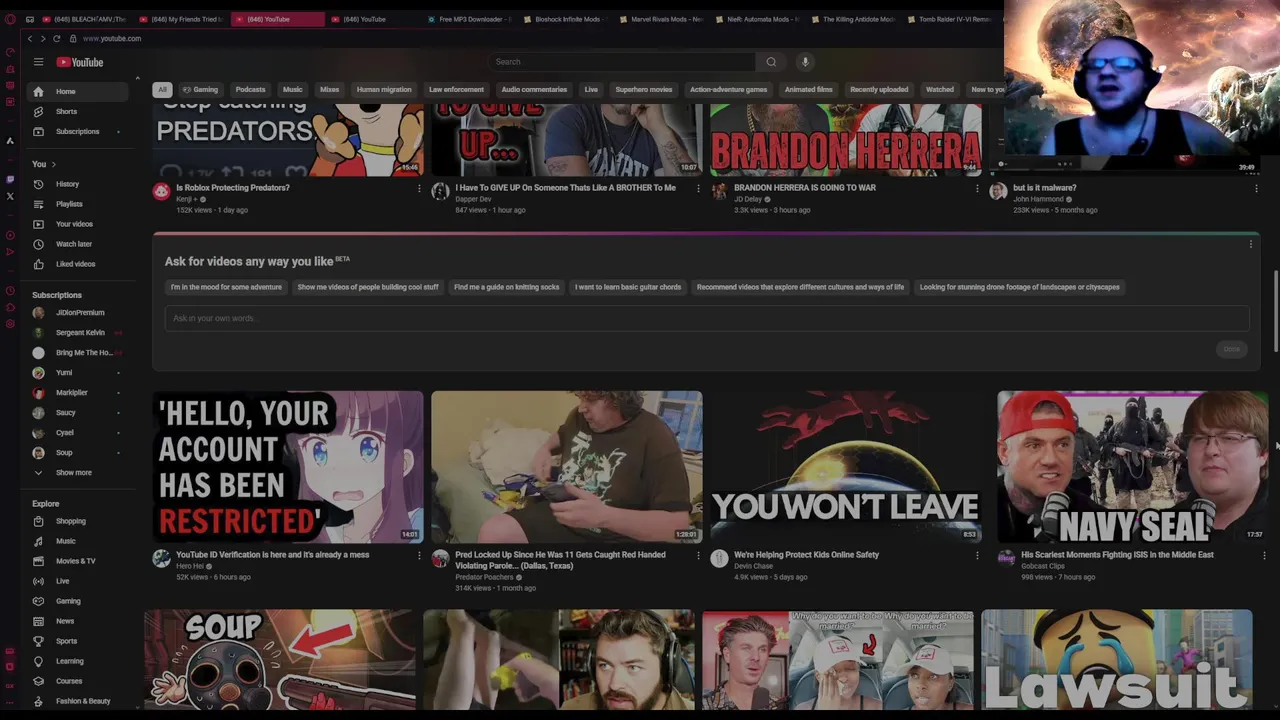1280x720 pixels.
Task: Open options for 'We're Helping Protect Kids' video
Action: tap(977, 555)
